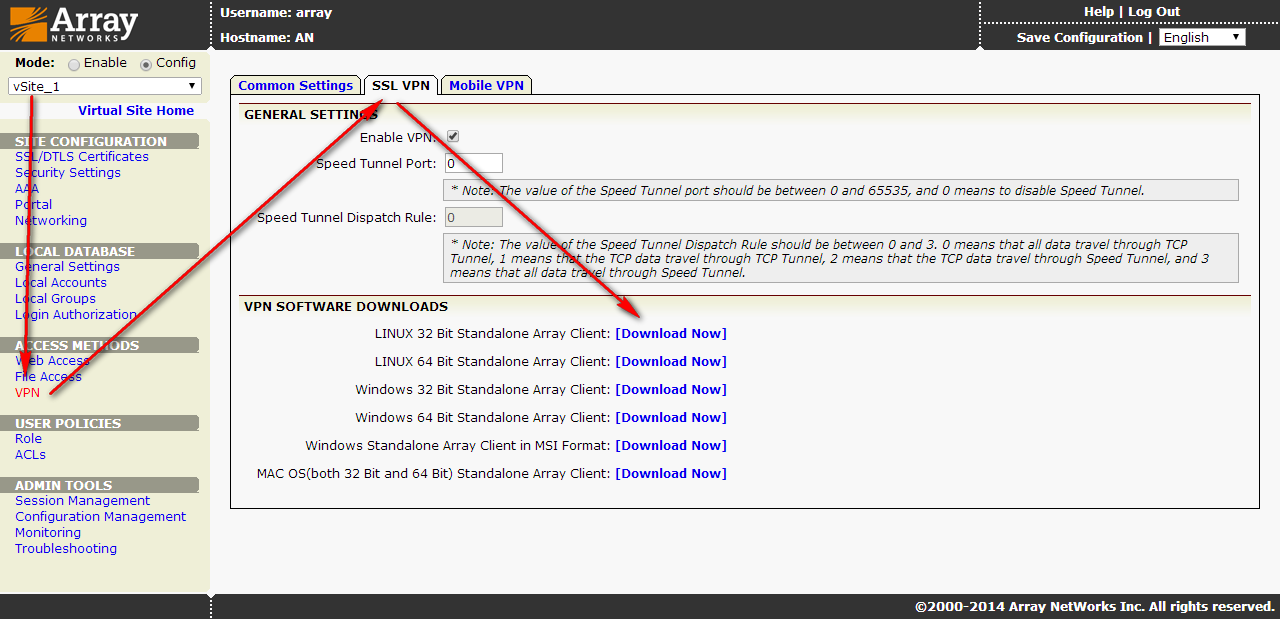Download the Windows 32 Bit Array Client
The height and width of the screenshot is (619, 1280).
[671, 389]
